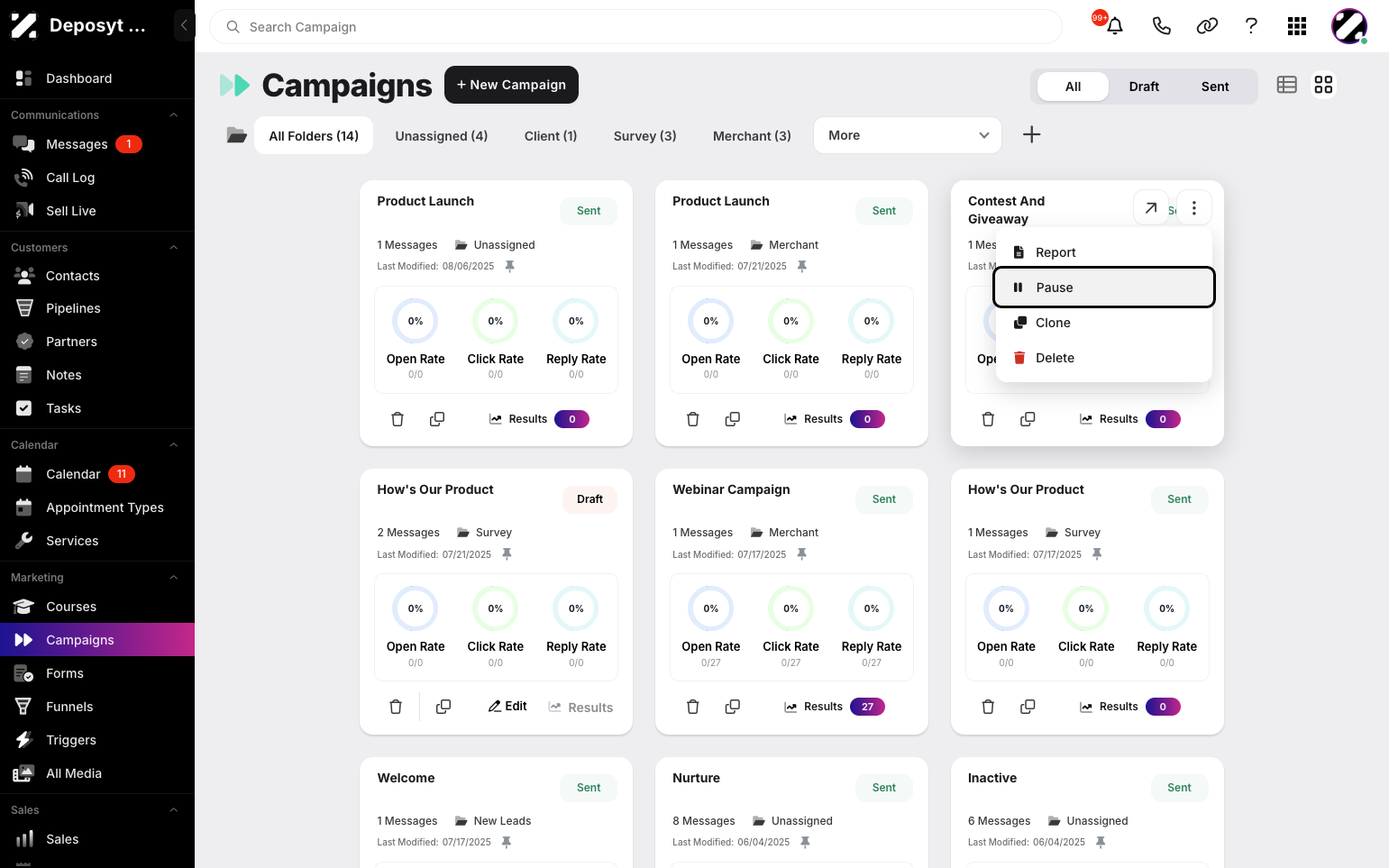The width and height of the screenshot is (1389, 868).
Task: Collapse the Communications sidebar section
Action: pos(174,115)
